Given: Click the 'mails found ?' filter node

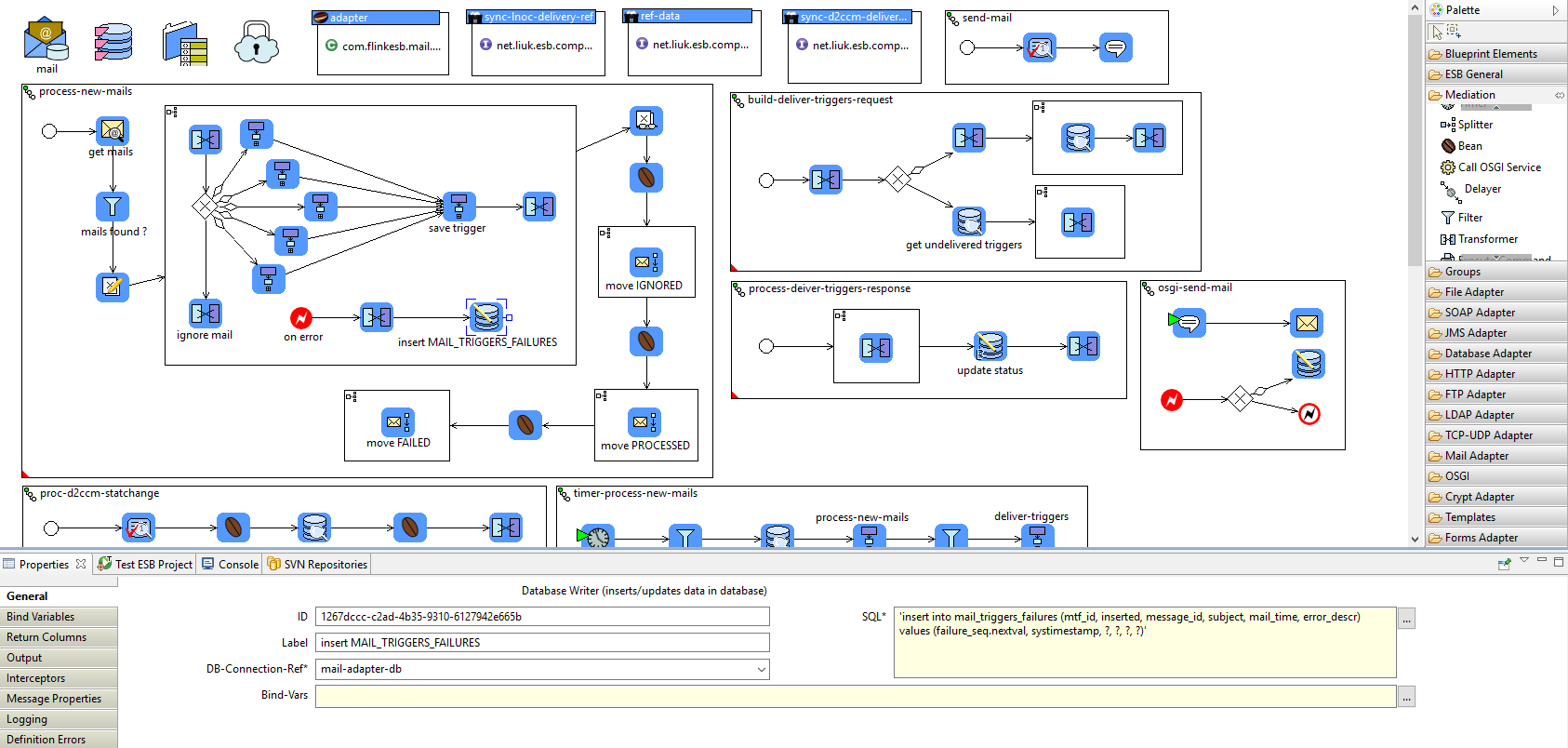Looking at the screenshot, I should [113, 207].
